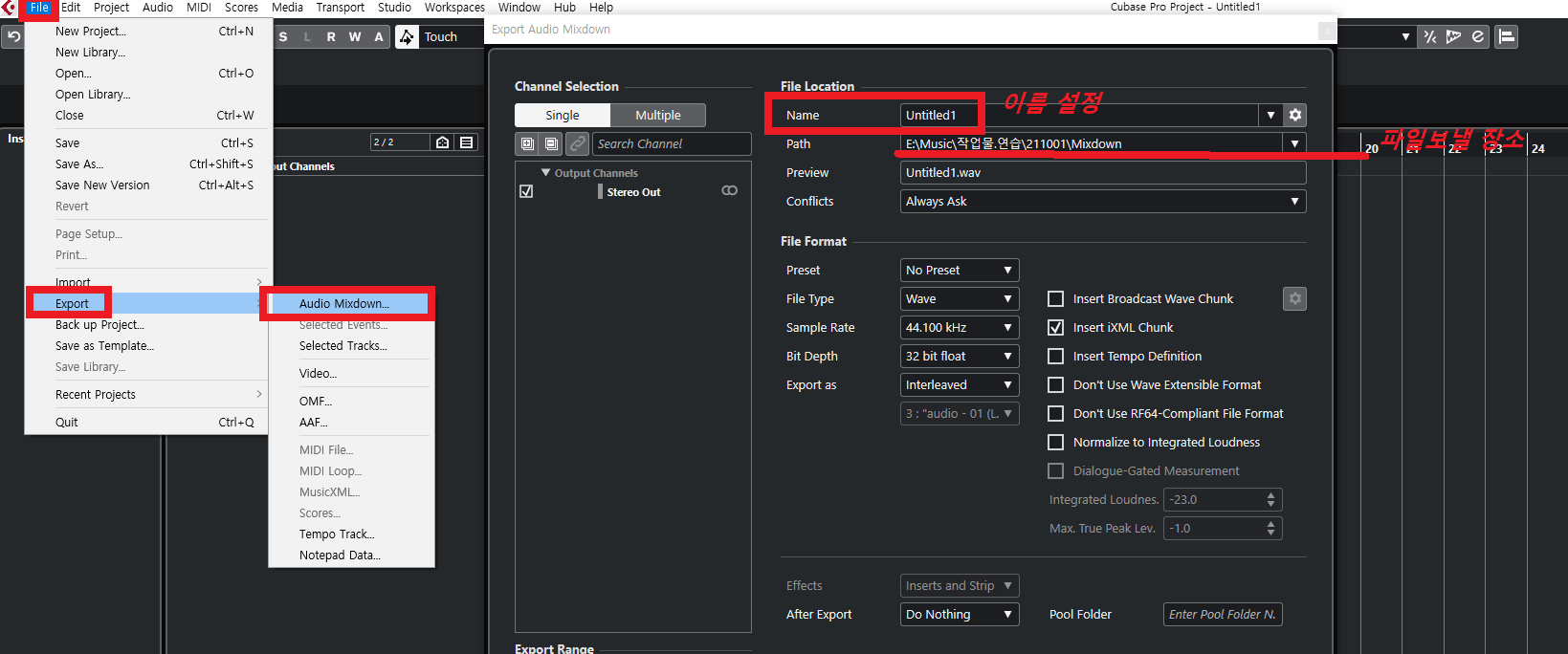The width and height of the screenshot is (1568, 654).
Task: Disable Insert iXML Chunk
Action: click(1056, 327)
